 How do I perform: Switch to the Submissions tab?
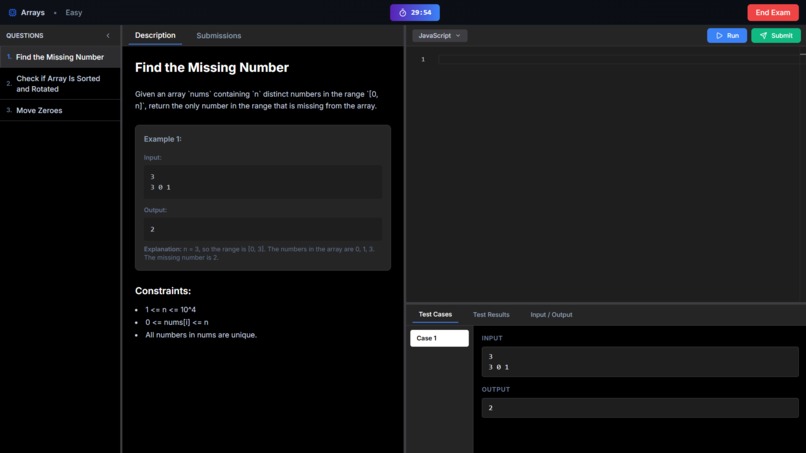click(x=218, y=35)
